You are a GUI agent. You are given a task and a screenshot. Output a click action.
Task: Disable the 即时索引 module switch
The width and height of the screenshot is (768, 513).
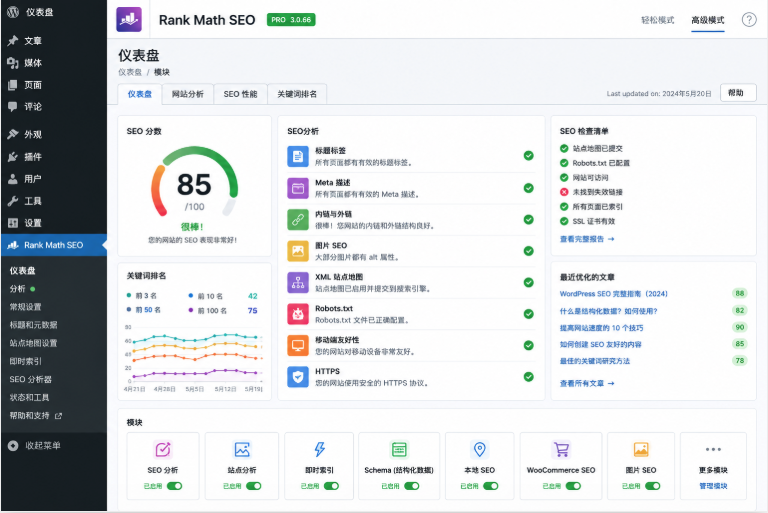click(x=331, y=486)
